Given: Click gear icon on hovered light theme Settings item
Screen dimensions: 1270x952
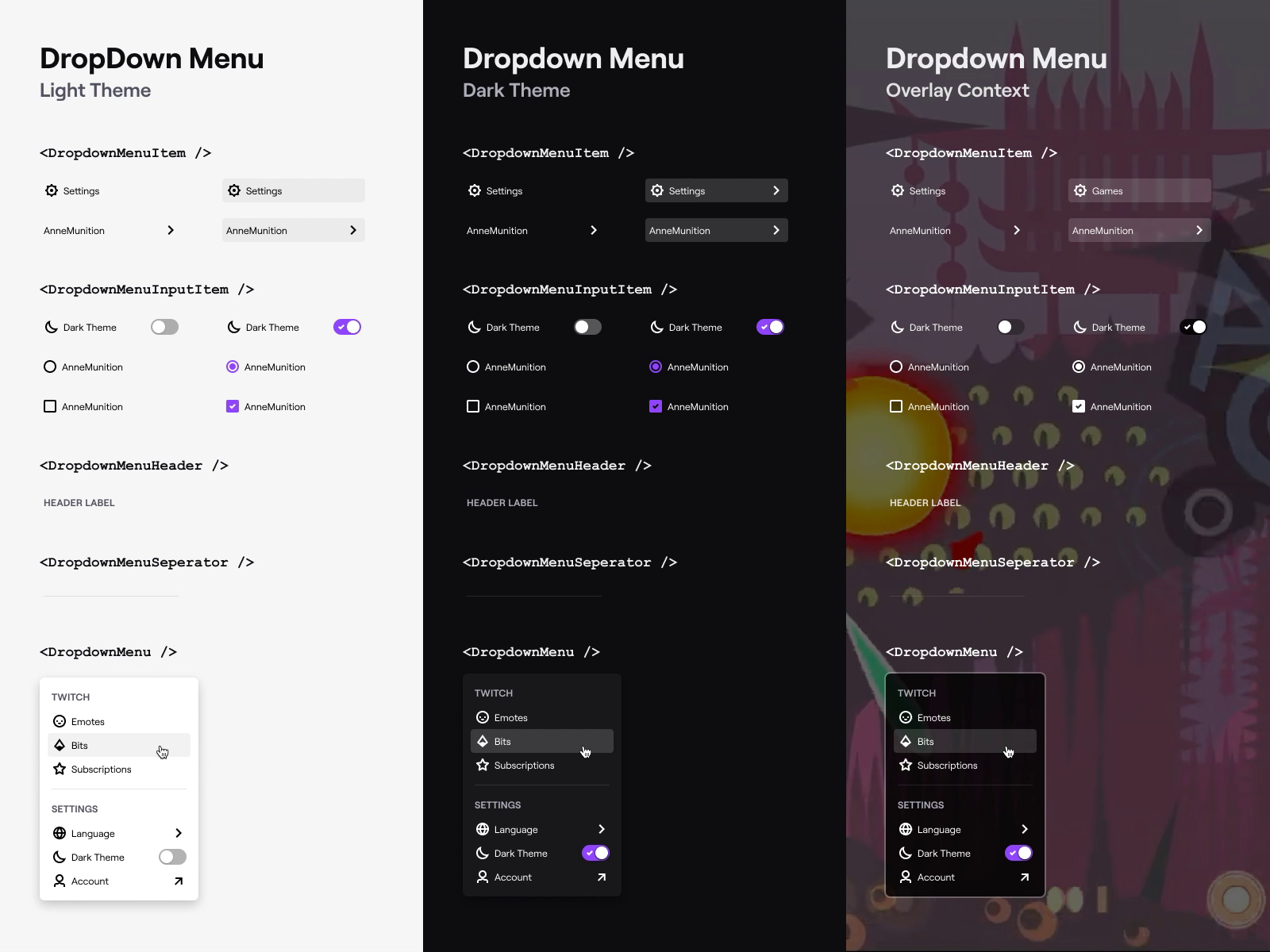Looking at the screenshot, I should 234,191.
